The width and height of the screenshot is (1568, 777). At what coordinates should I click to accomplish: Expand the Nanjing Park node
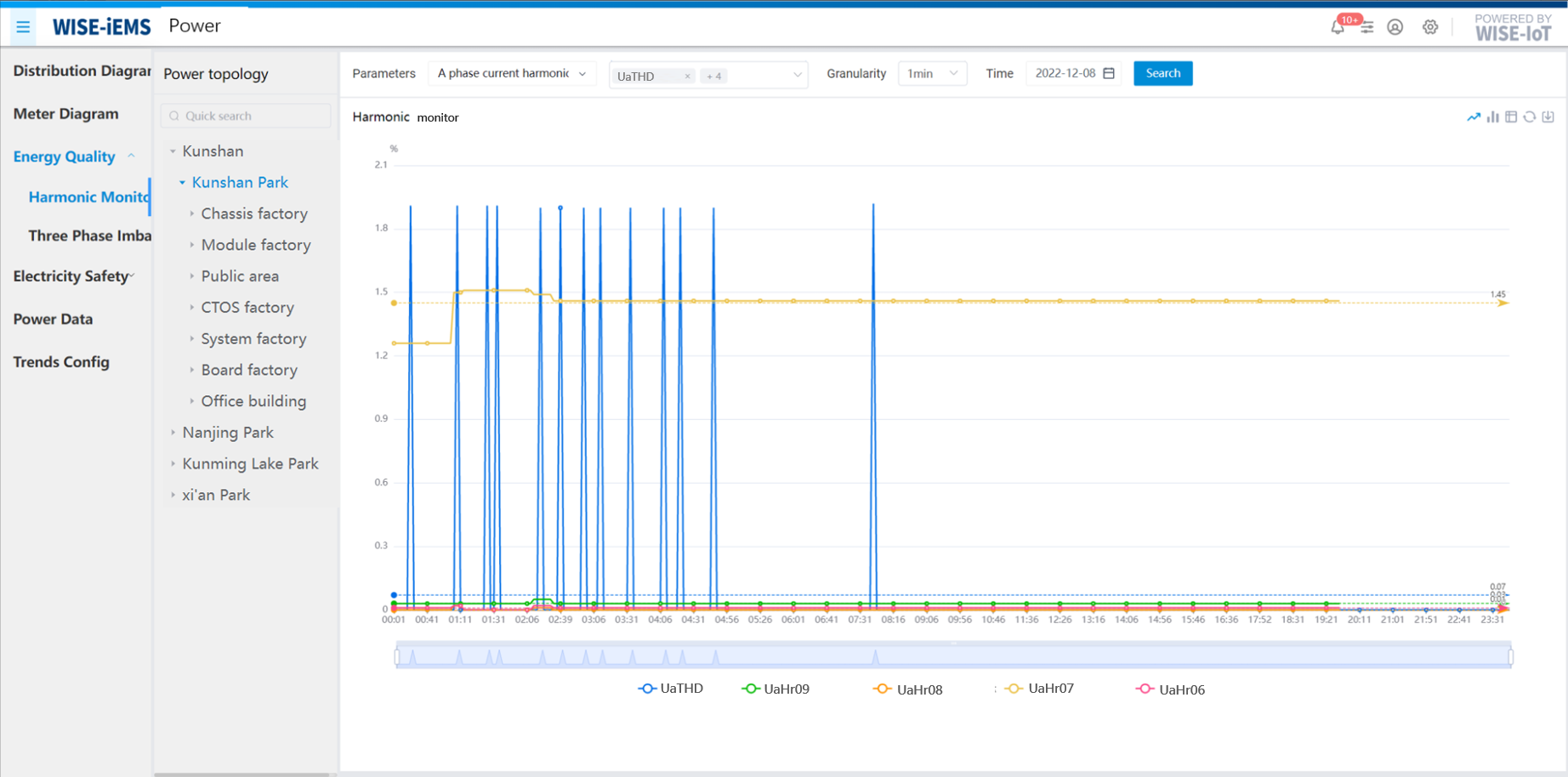pyautogui.click(x=173, y=433)
